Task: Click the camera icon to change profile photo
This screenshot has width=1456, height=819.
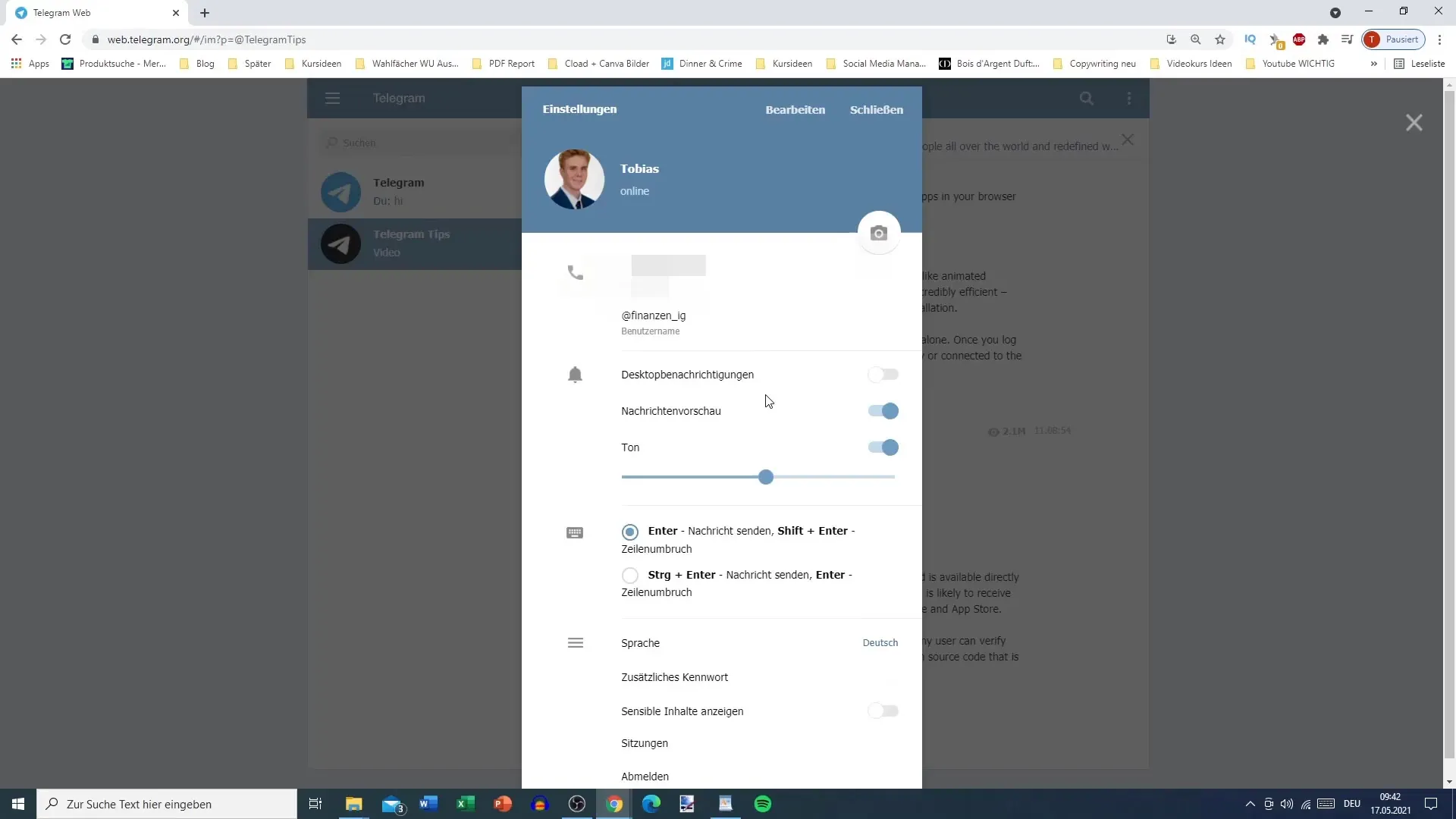Action: [879, 233]
